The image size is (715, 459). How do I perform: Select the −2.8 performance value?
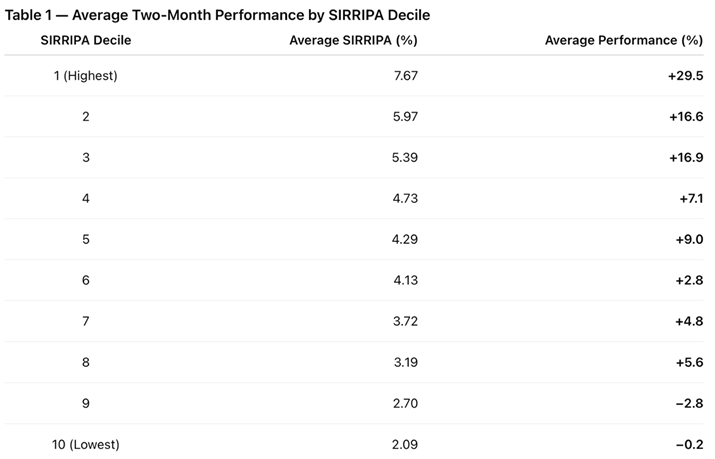click(688, 404)
